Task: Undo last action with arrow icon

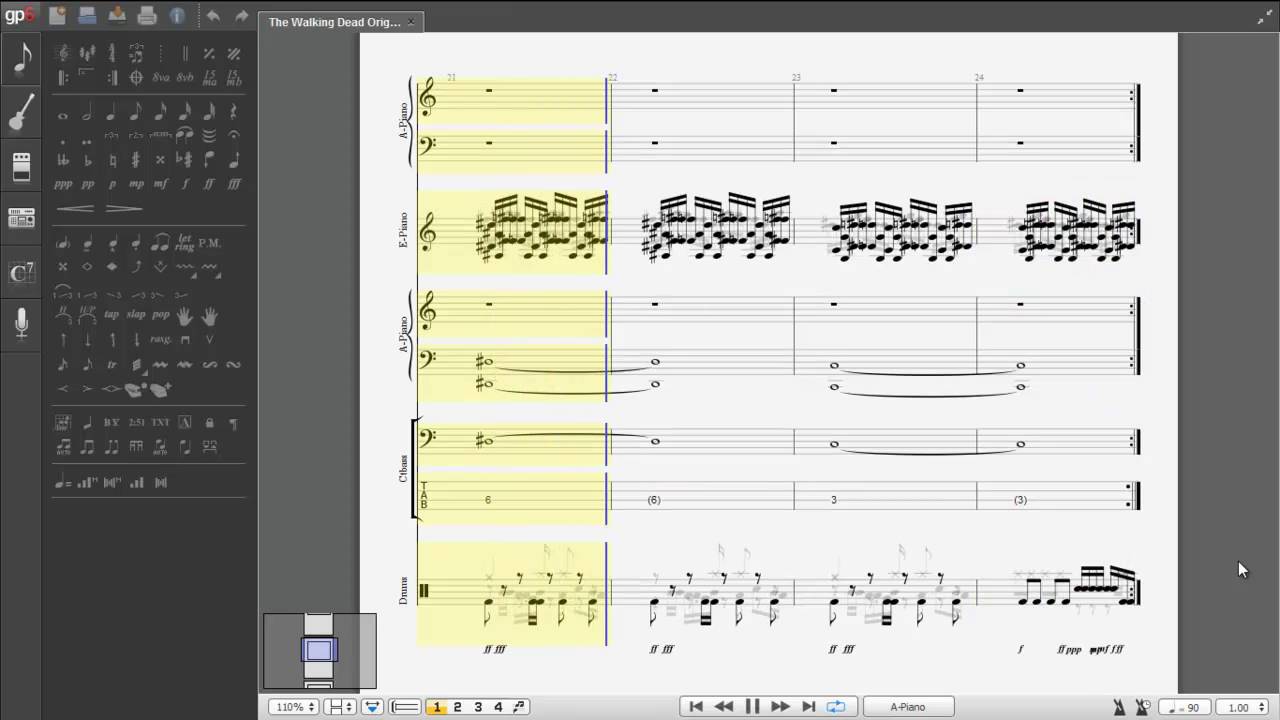Action: click(x=212, y=15)
